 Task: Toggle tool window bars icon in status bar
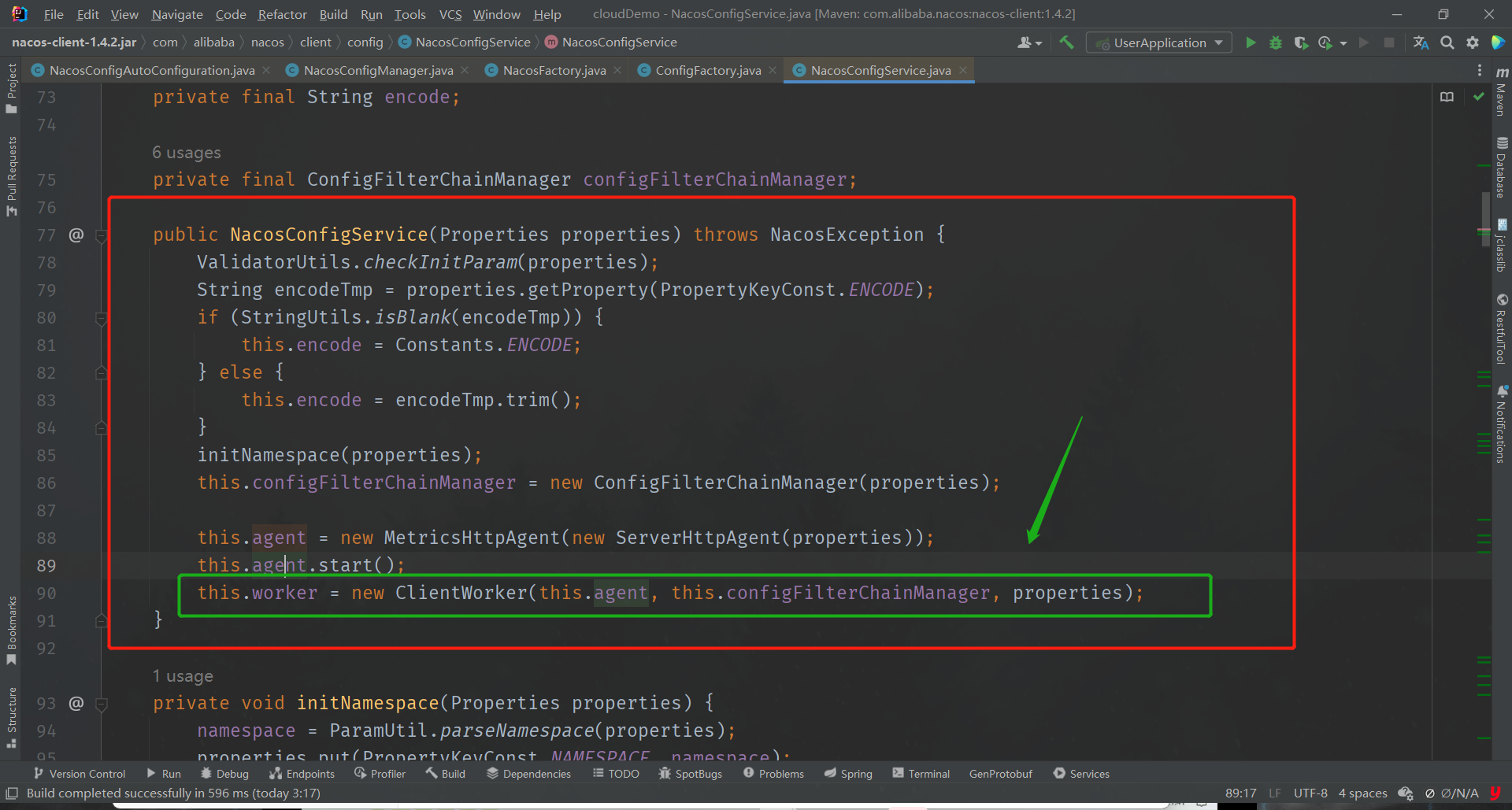coord(12,793)
